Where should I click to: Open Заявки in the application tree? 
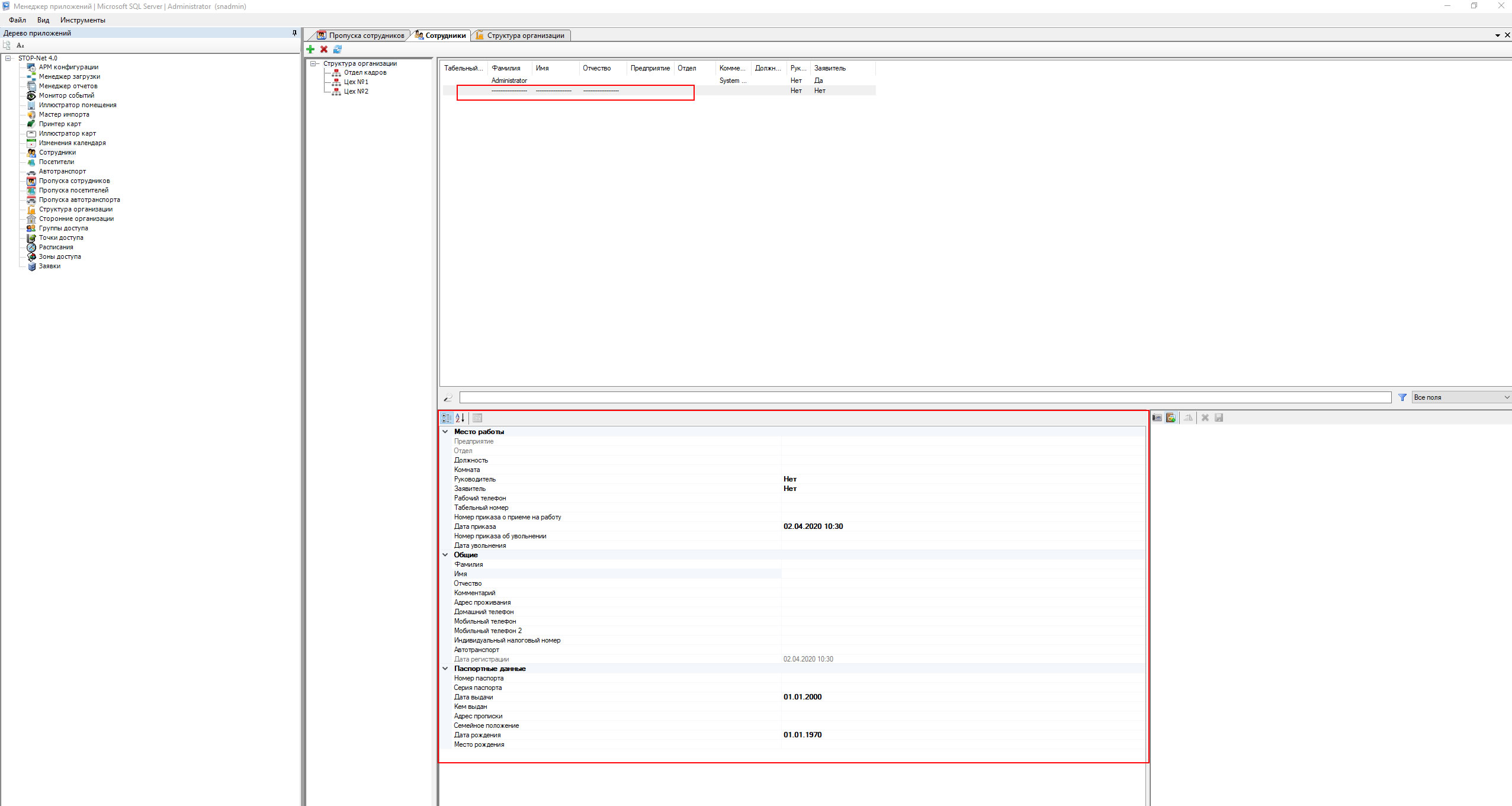point(50,266)
